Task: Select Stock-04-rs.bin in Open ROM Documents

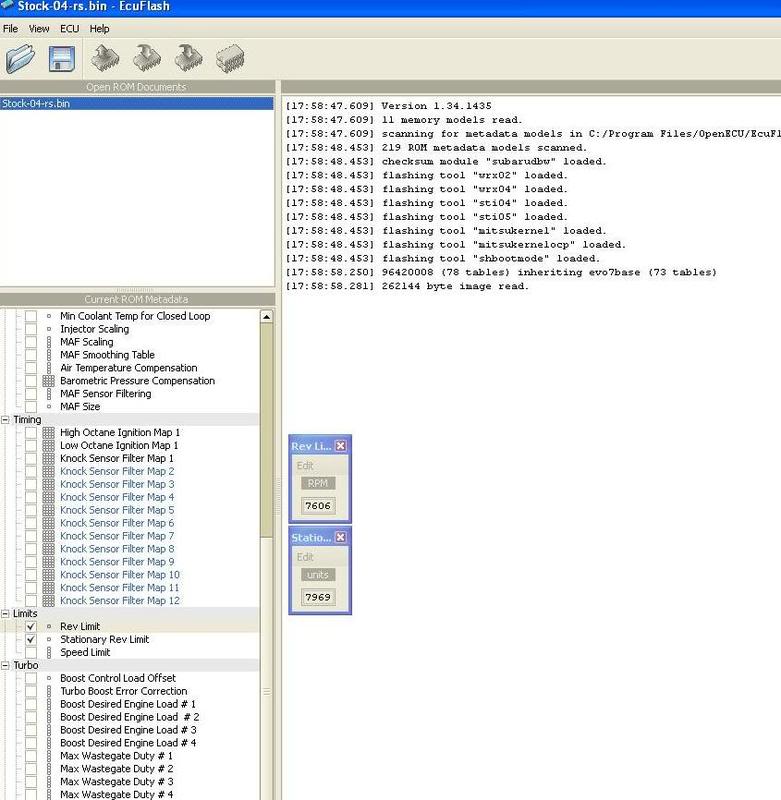Action: tap(136, 104)
